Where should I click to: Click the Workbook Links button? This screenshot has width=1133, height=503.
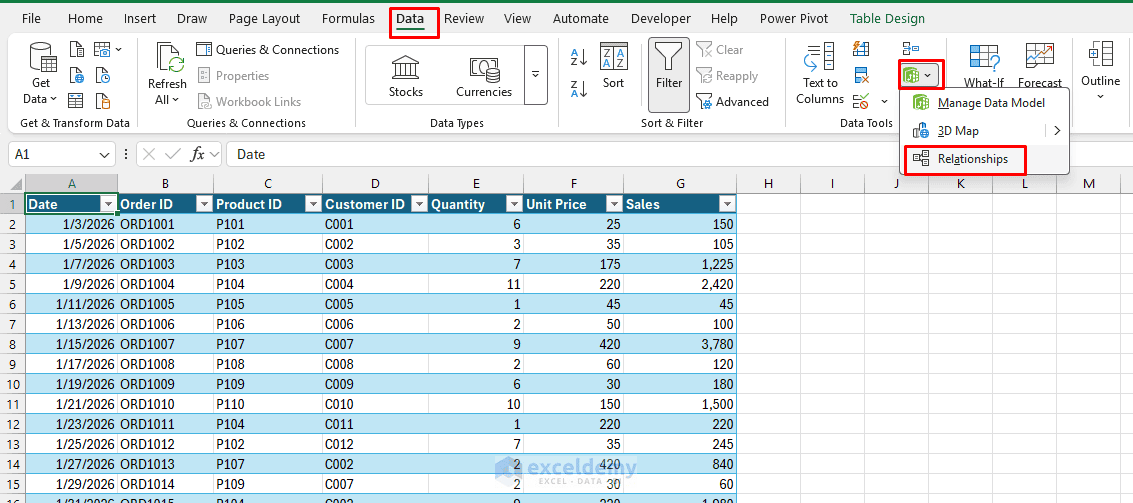click(x=249, y=102)
